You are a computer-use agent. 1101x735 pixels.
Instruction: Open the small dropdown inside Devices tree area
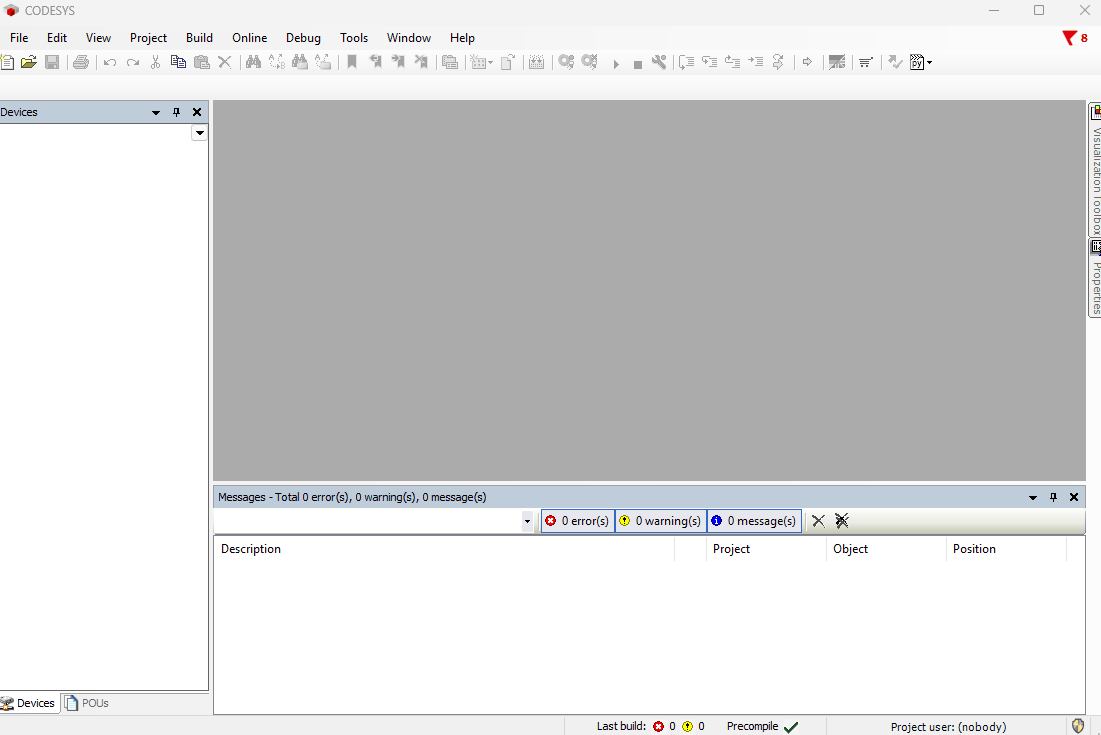[199, 133]
